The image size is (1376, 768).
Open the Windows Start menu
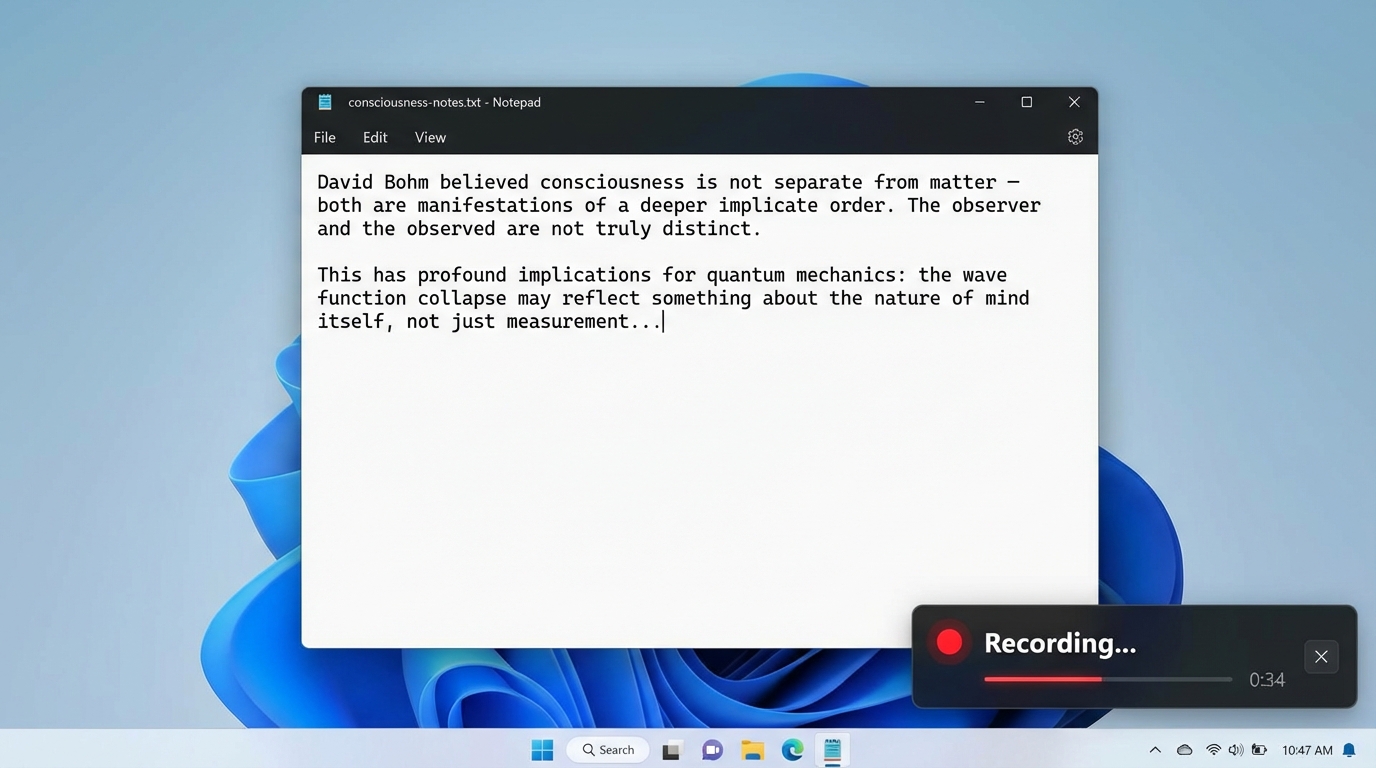542,750
